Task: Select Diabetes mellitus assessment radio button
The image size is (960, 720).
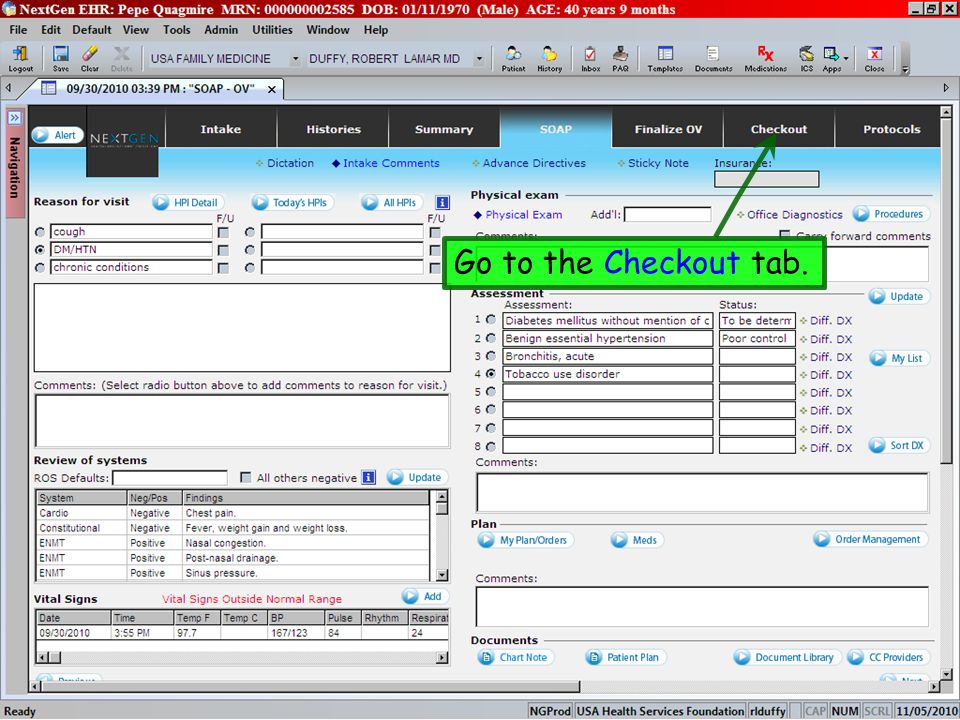Action: [491, 320]
